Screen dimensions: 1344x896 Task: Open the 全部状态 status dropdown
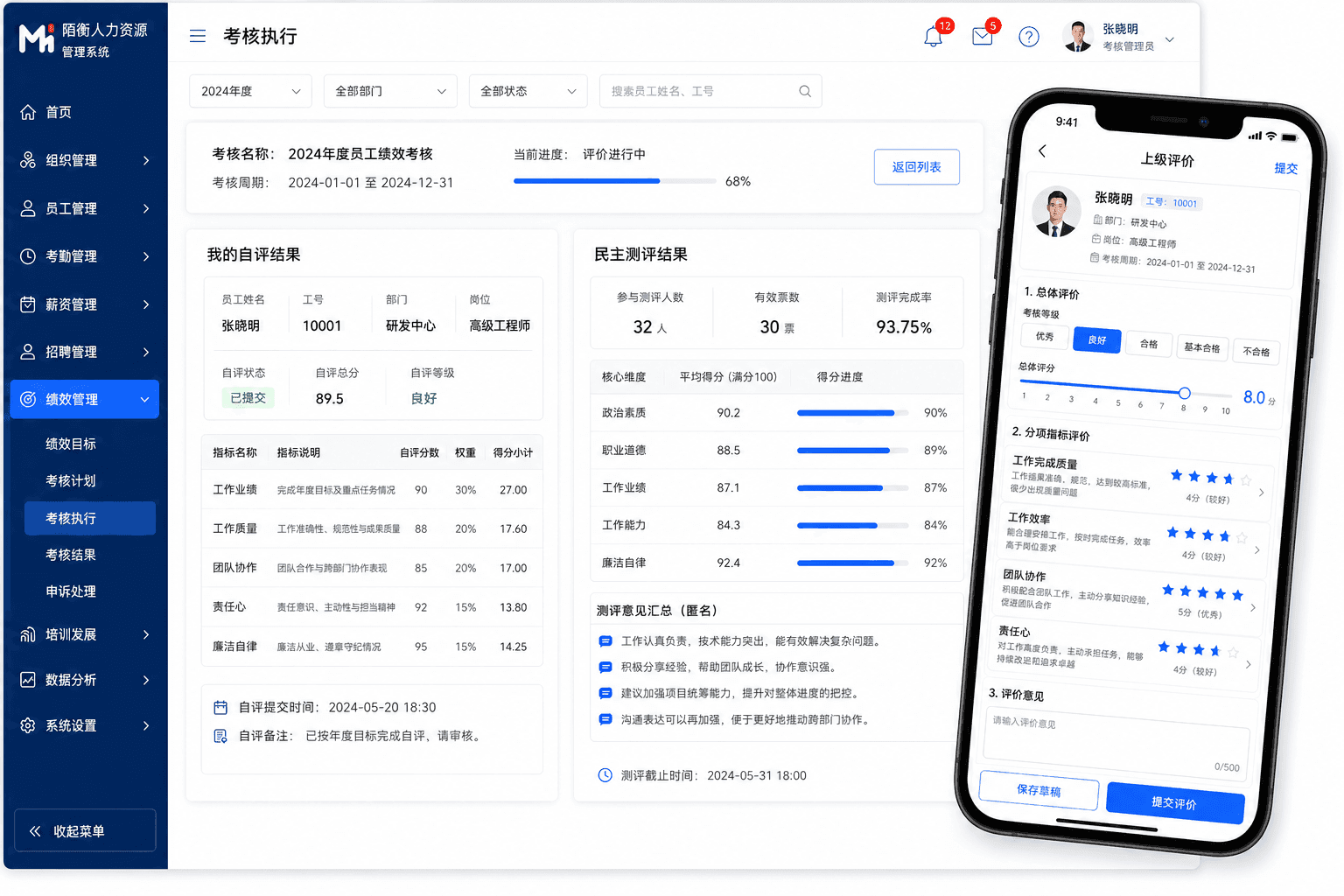pyautogui.click(x=528, y=91)
